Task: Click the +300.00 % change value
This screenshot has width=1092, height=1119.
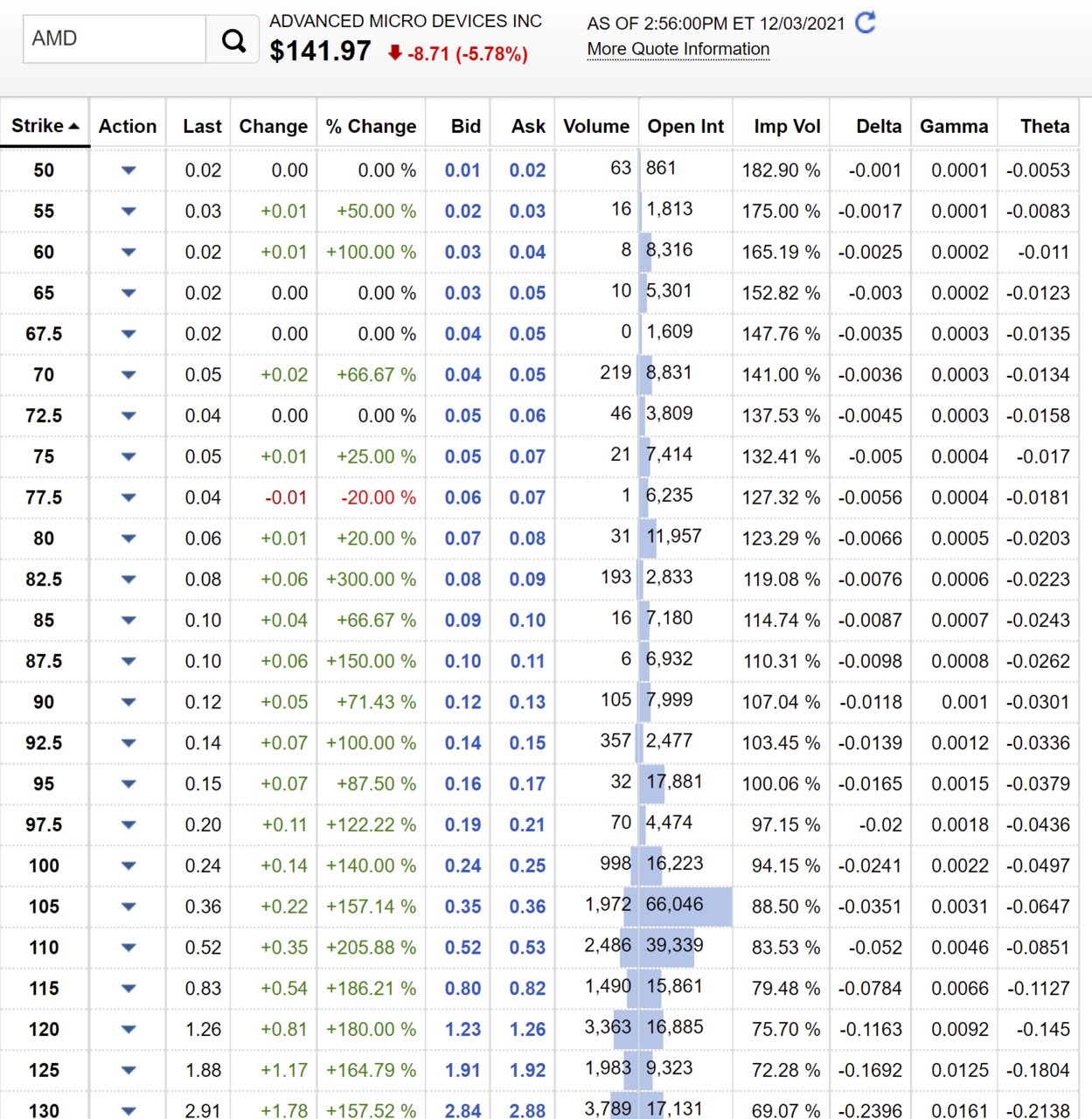Action: pos(371,580)
